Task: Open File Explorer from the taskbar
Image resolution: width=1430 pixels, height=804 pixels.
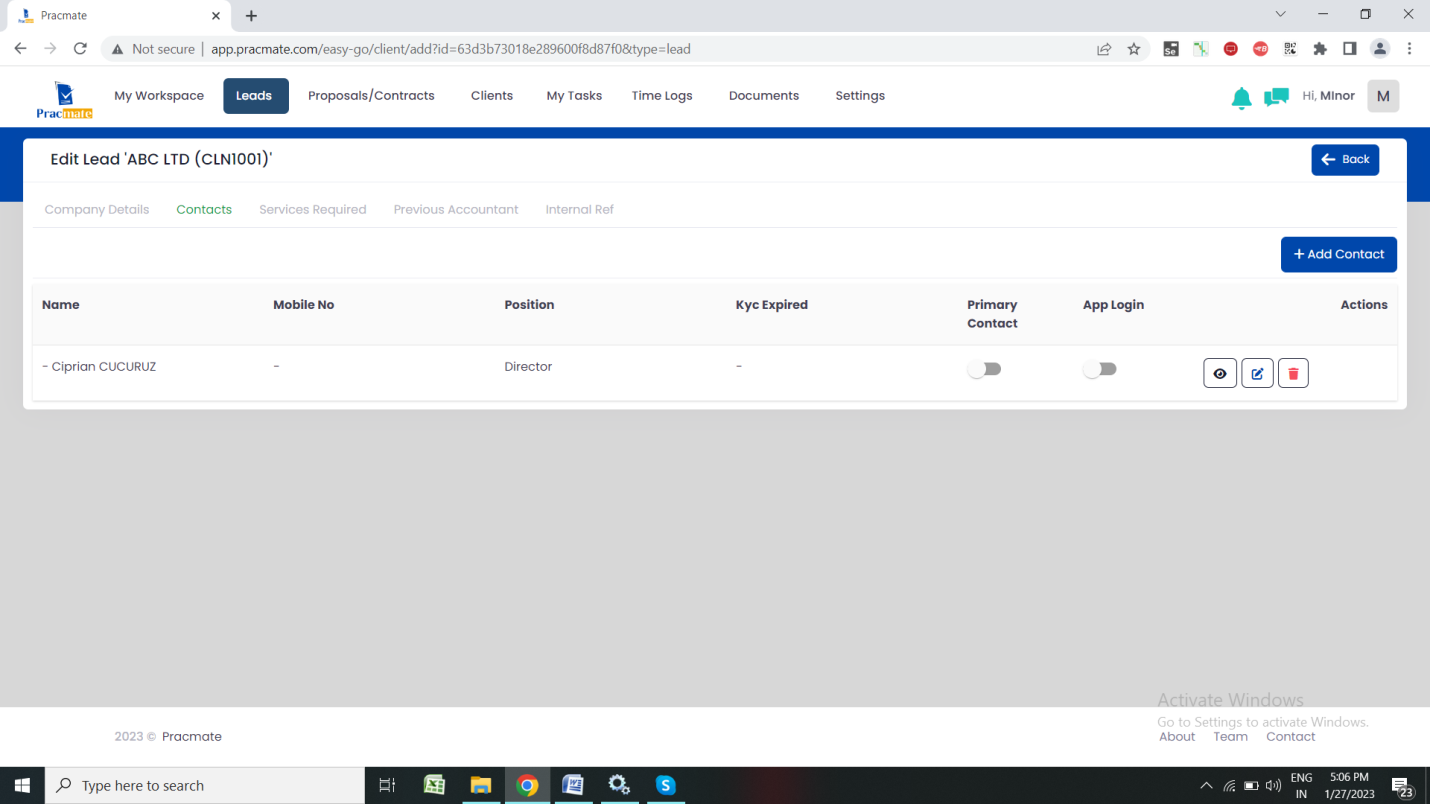Action: (481, 785)
